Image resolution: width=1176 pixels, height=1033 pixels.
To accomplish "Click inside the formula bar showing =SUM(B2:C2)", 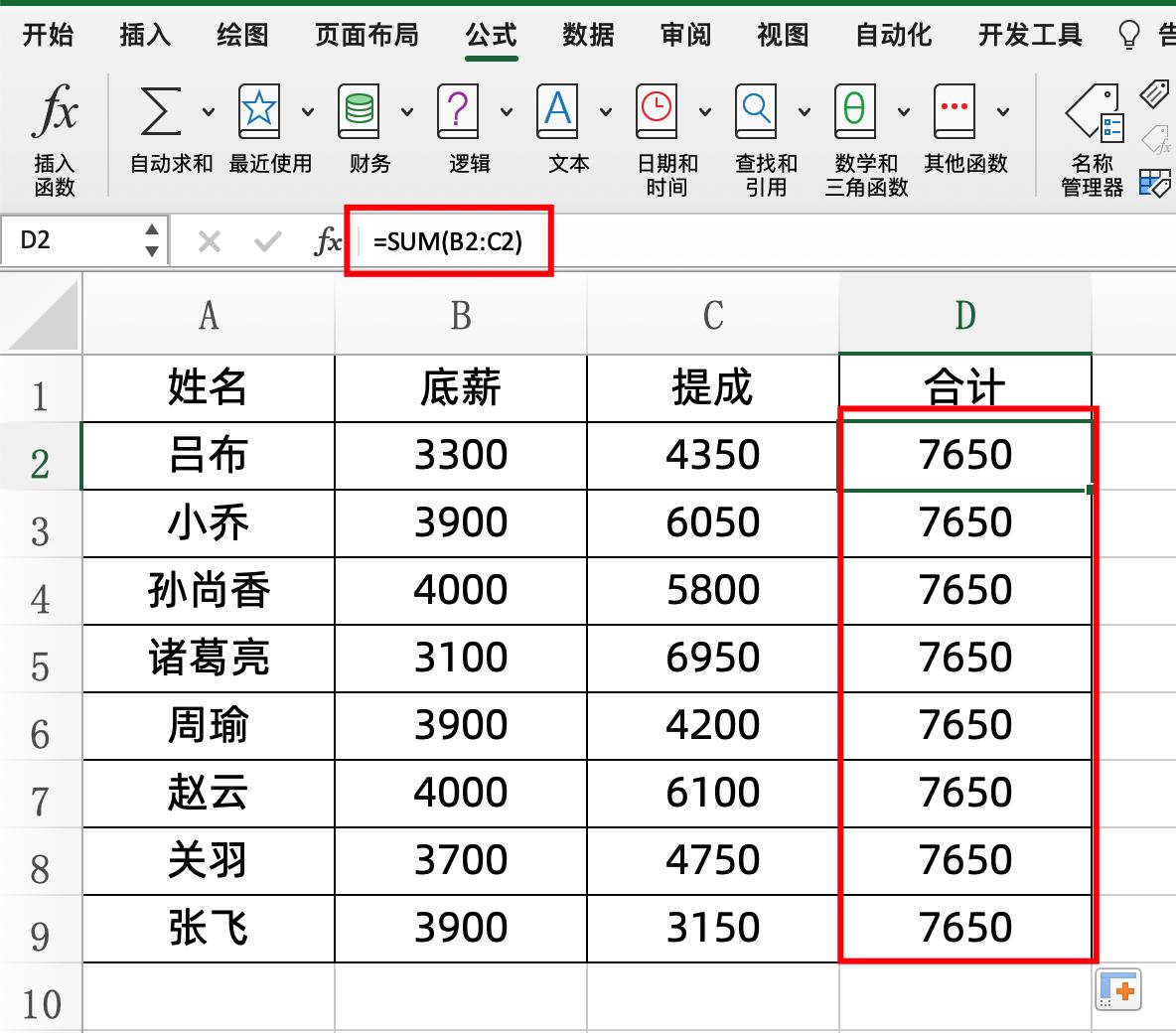I will [x=447, y=239].
